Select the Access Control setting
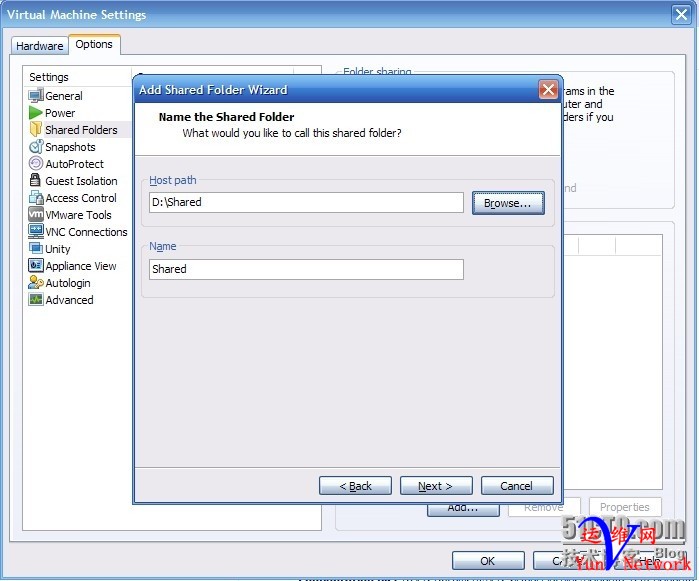The height and width of the screenshot is (581, 699). (81, 198)
